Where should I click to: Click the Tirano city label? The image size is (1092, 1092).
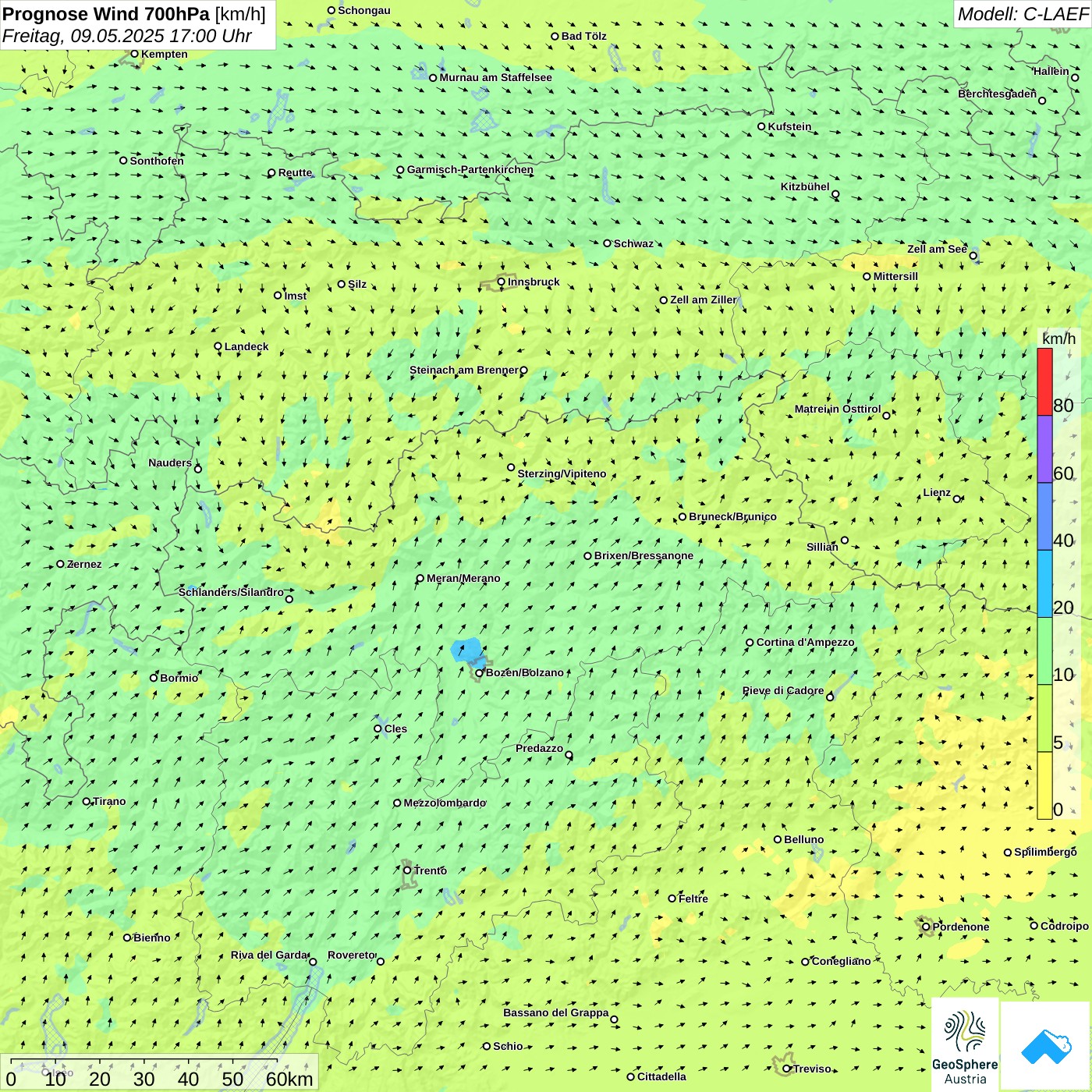[109, 801]
